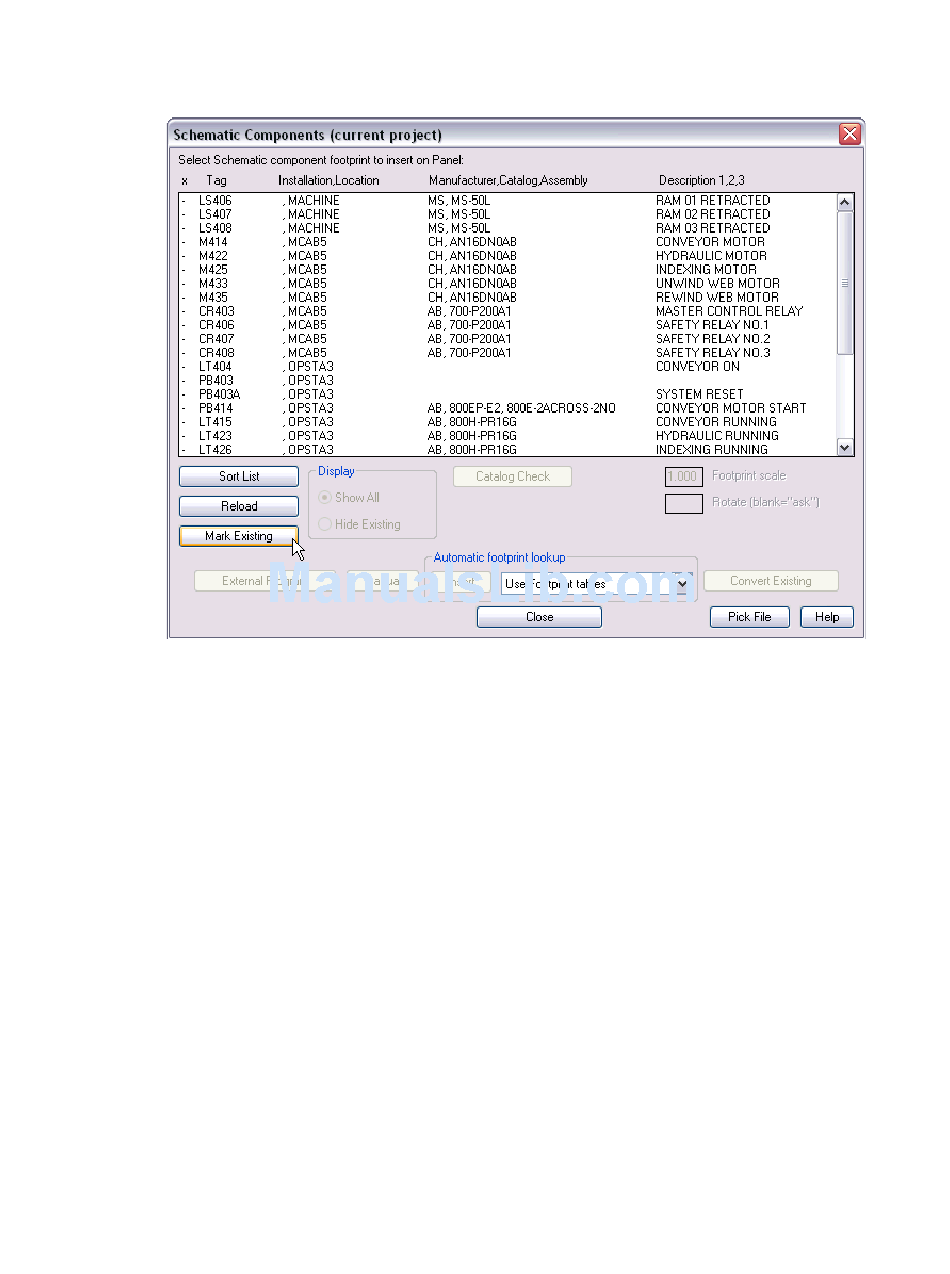
Task: Select the Show All radio option
Action: (349, 498)
